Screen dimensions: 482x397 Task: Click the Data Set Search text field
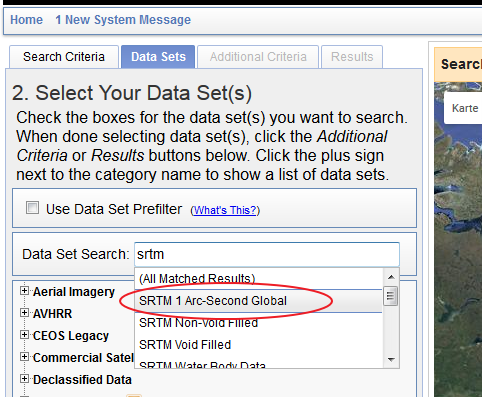(x=267, y=254)
